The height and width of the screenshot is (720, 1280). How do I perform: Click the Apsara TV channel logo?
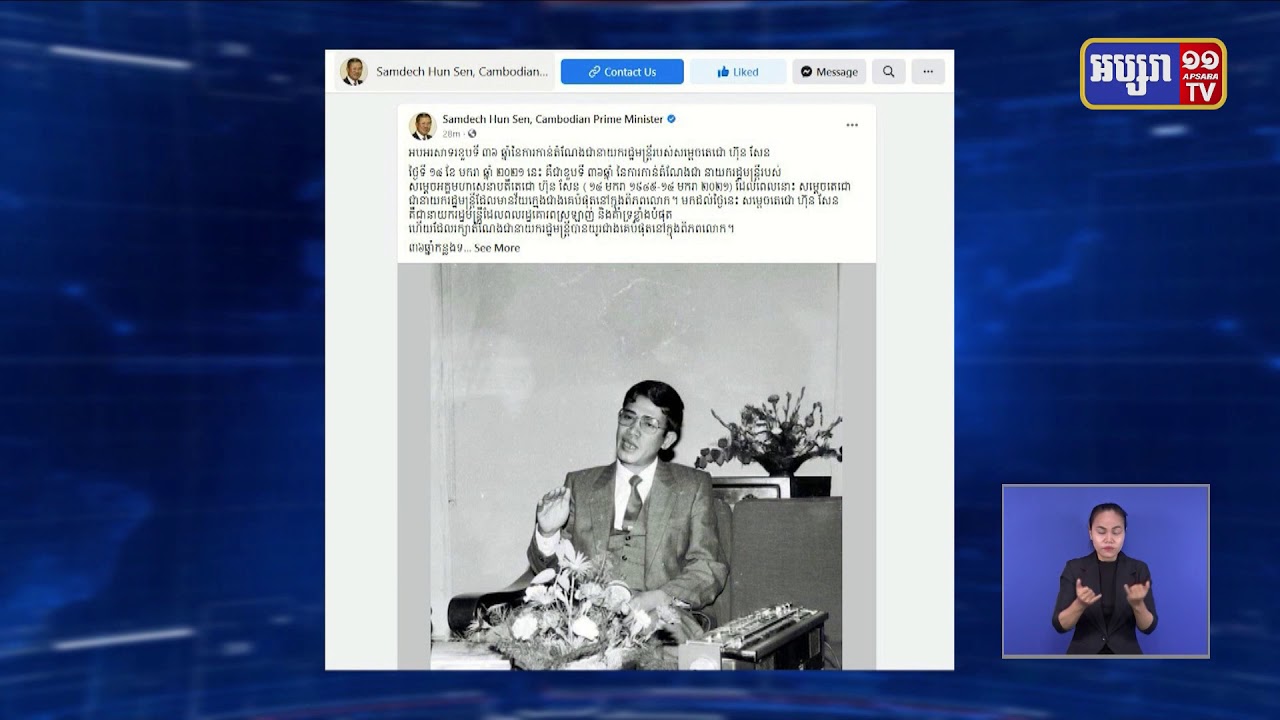click(x=1153, y=74)
